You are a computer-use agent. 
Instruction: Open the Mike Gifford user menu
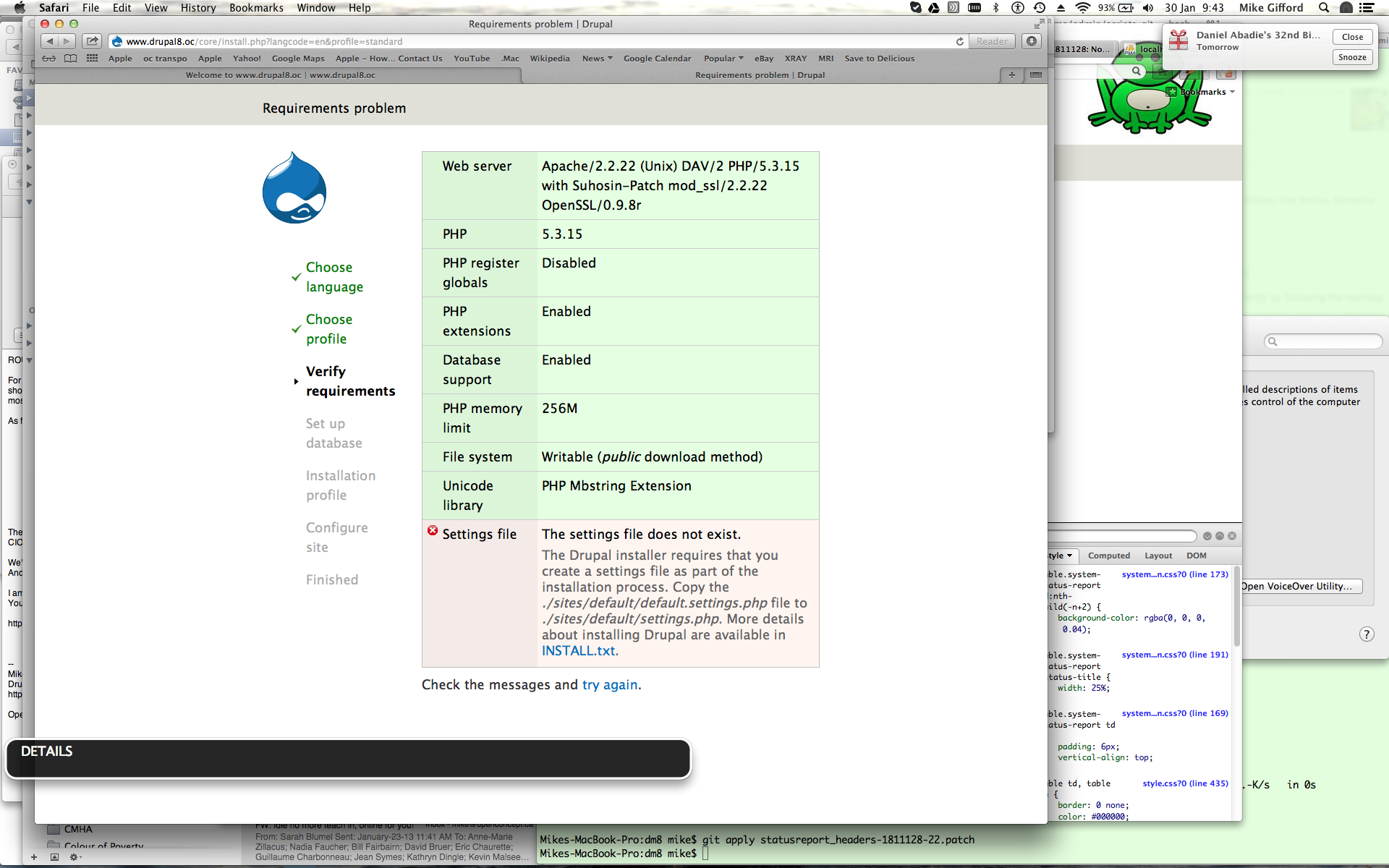pos(1271,8)
